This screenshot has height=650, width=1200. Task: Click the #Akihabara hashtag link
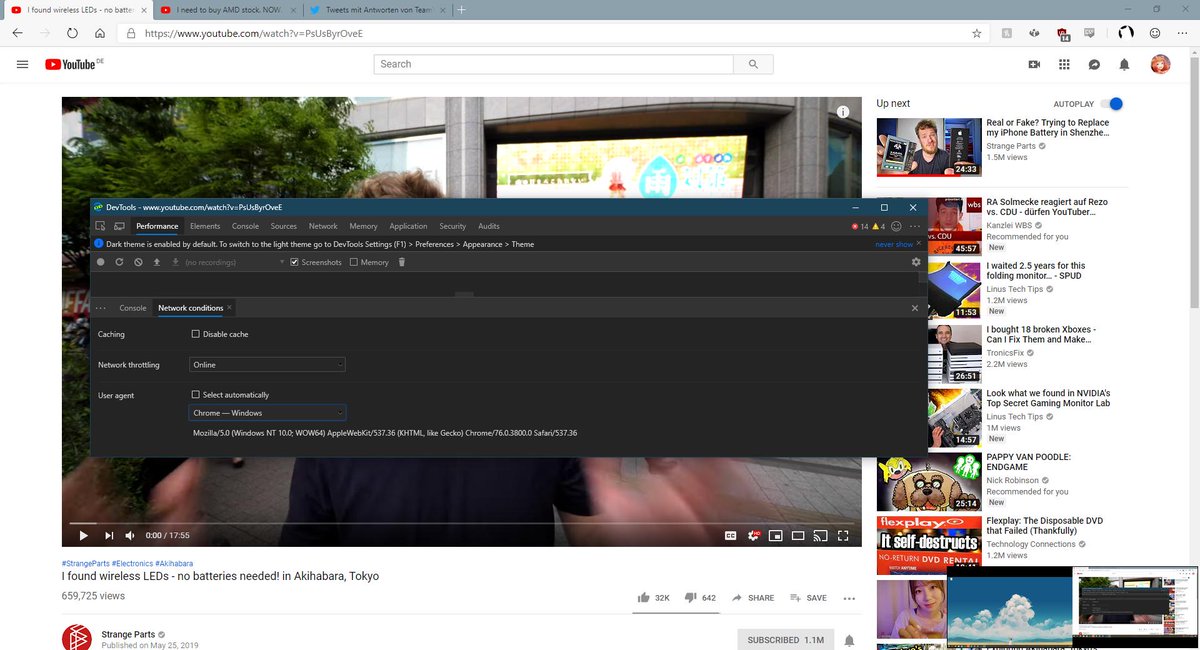click(174, 564)
